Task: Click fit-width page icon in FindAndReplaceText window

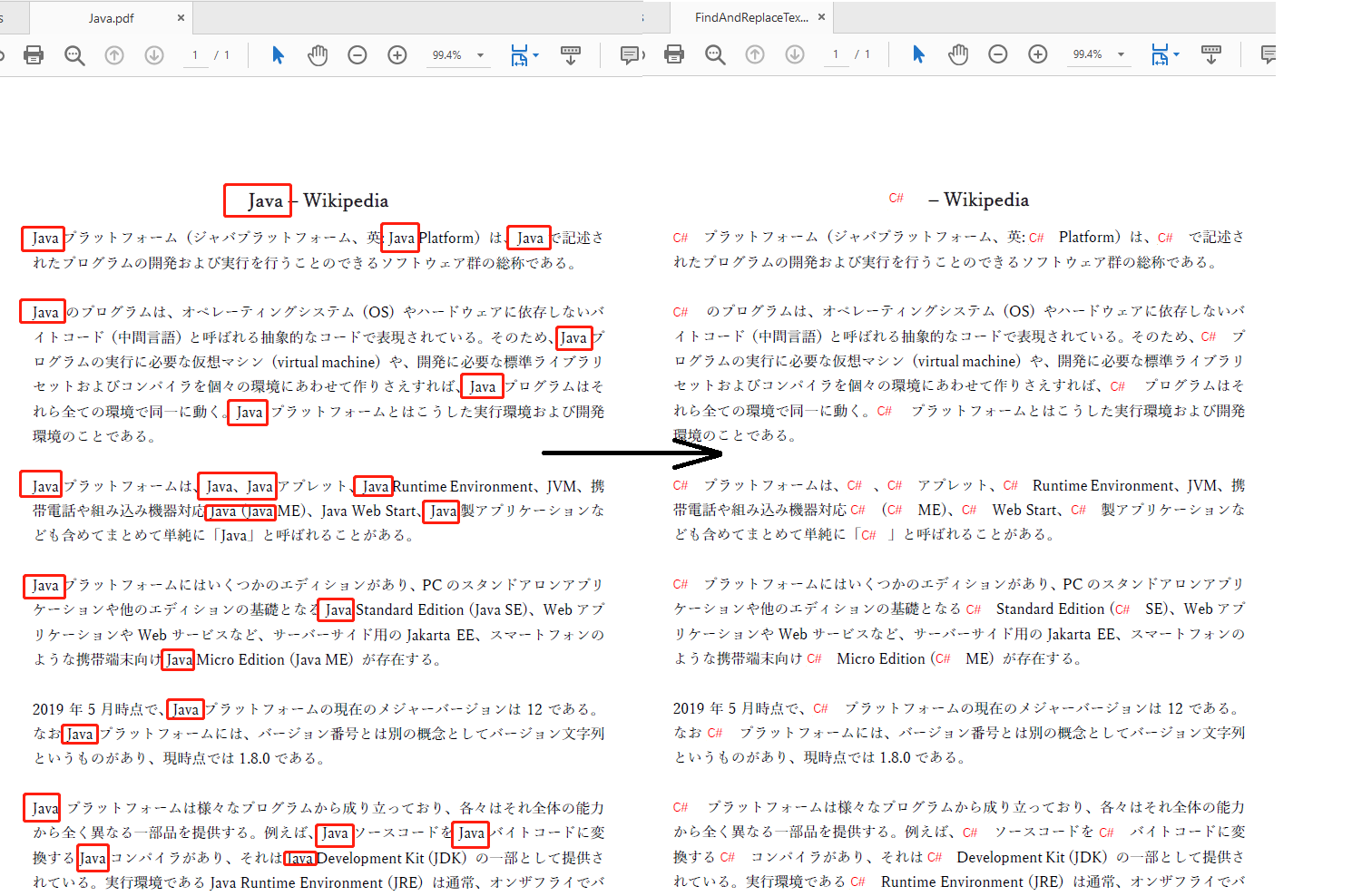Action: pyautogui.click(x=1160, y=54)
